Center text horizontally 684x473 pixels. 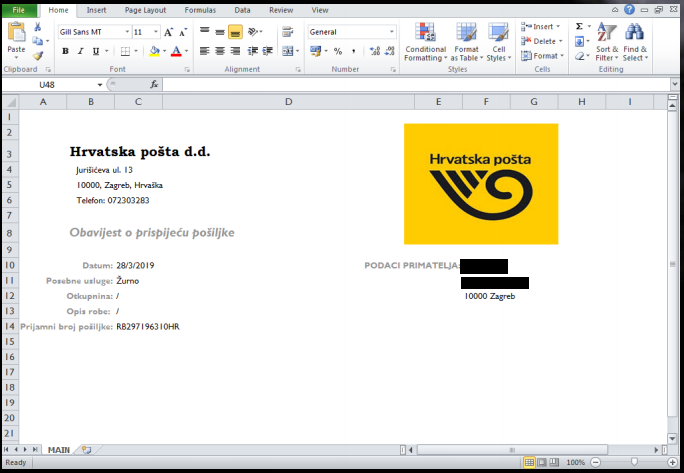220,51
